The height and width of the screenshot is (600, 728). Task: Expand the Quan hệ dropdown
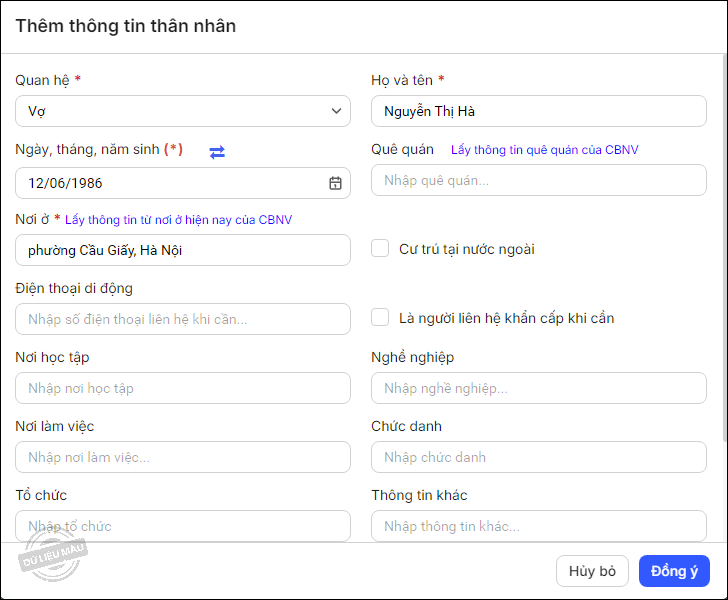(183, 111)
